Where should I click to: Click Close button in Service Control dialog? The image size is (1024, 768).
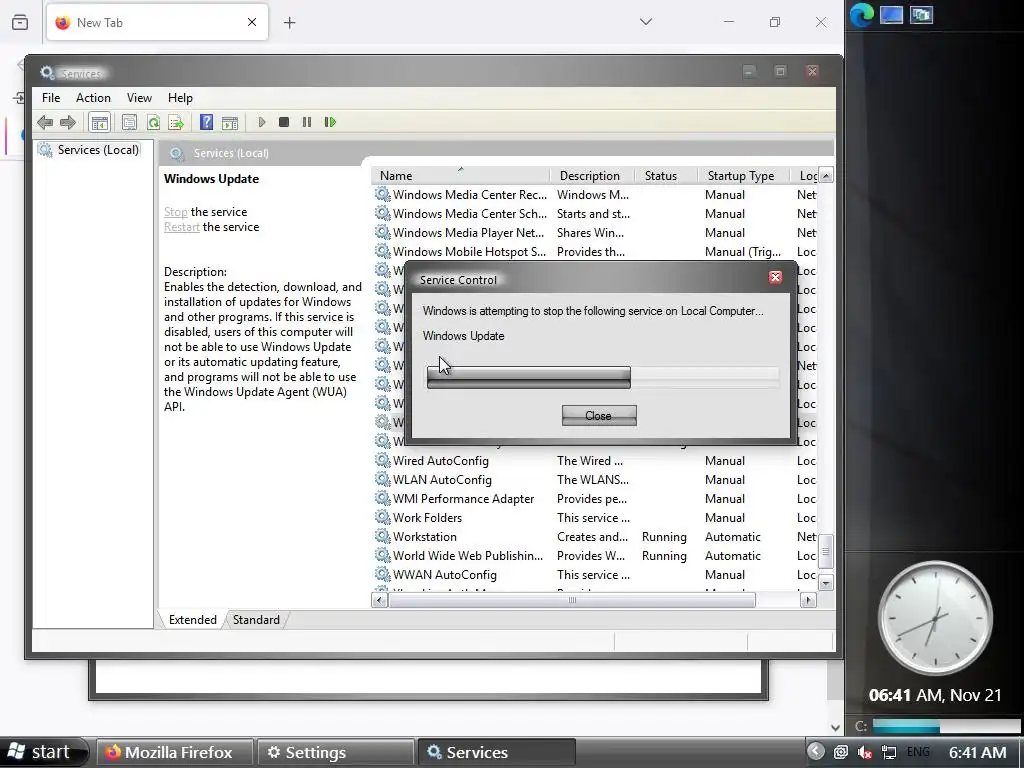(599, 415)
